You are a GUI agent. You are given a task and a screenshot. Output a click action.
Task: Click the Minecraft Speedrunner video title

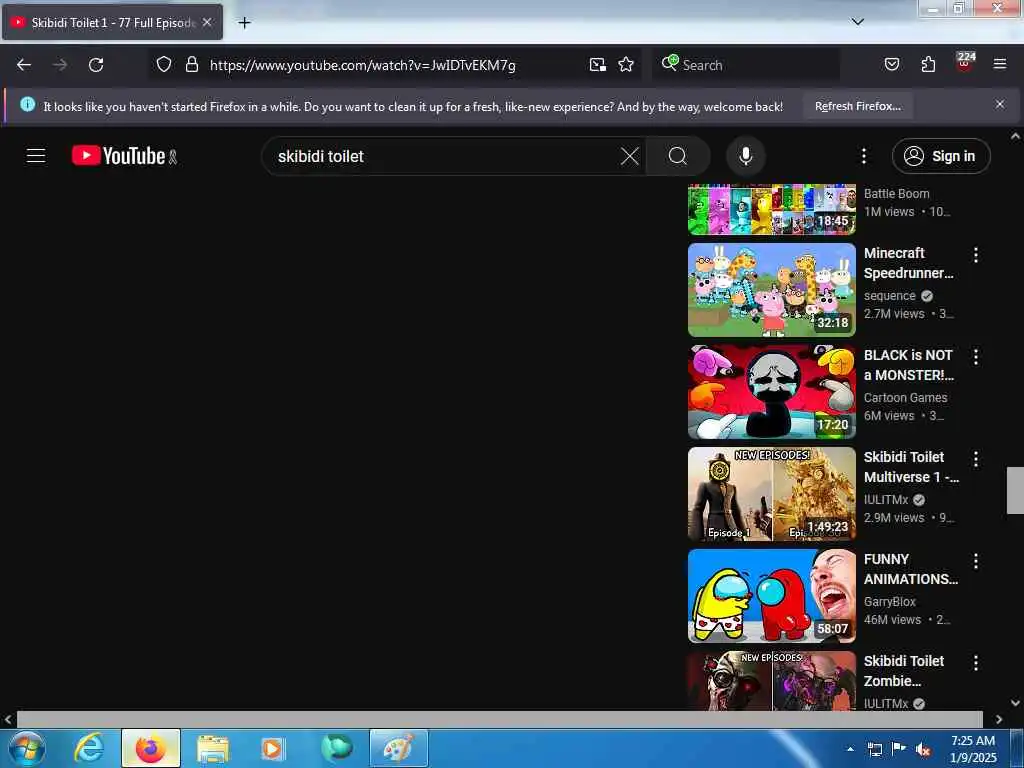point(908,263)
